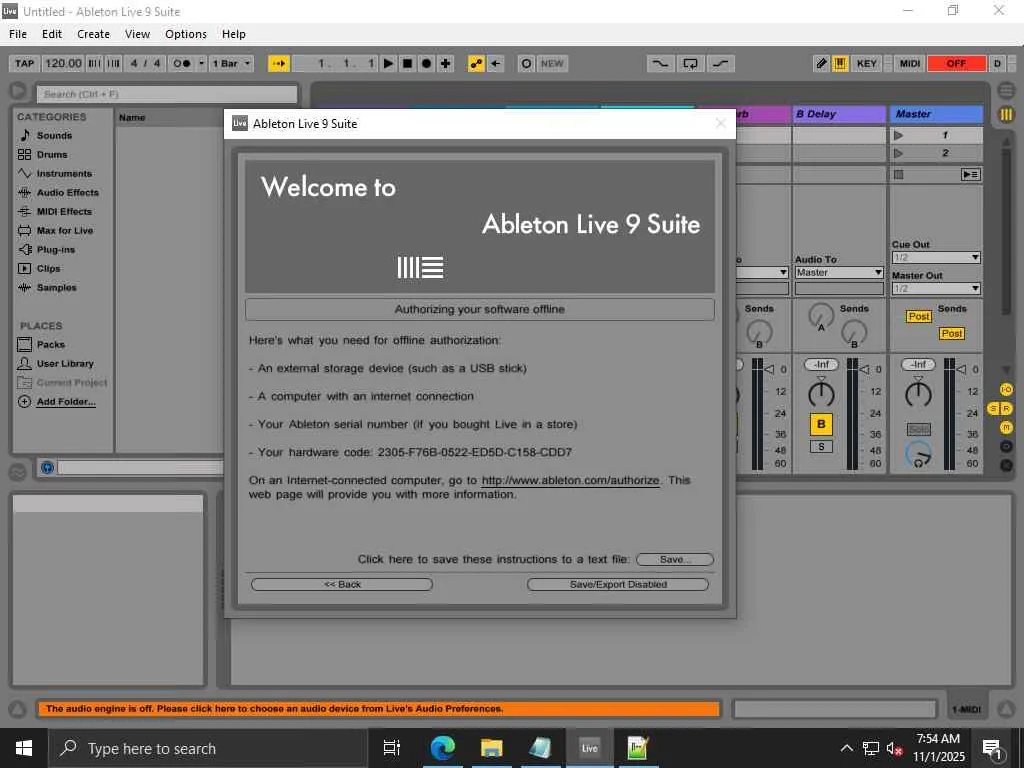Click the Save... instructions button
Image resolution: width=1024 pixels, height=768 pixels.
click(675, 559)
